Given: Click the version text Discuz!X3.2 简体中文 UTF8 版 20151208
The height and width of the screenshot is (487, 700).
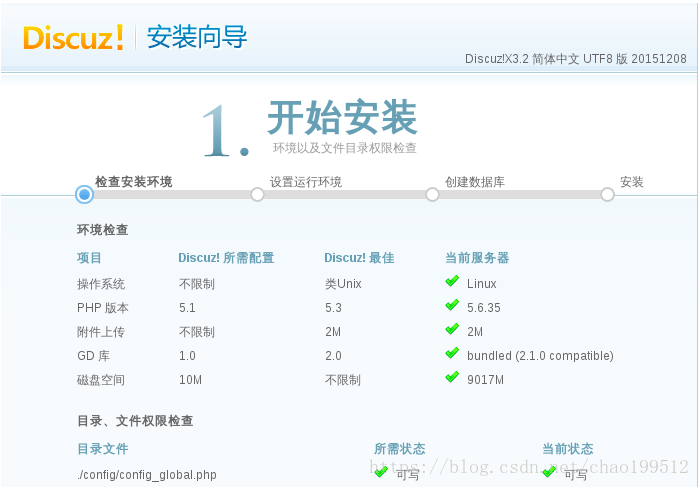Looking at the screenshot, I should (575, 59).
